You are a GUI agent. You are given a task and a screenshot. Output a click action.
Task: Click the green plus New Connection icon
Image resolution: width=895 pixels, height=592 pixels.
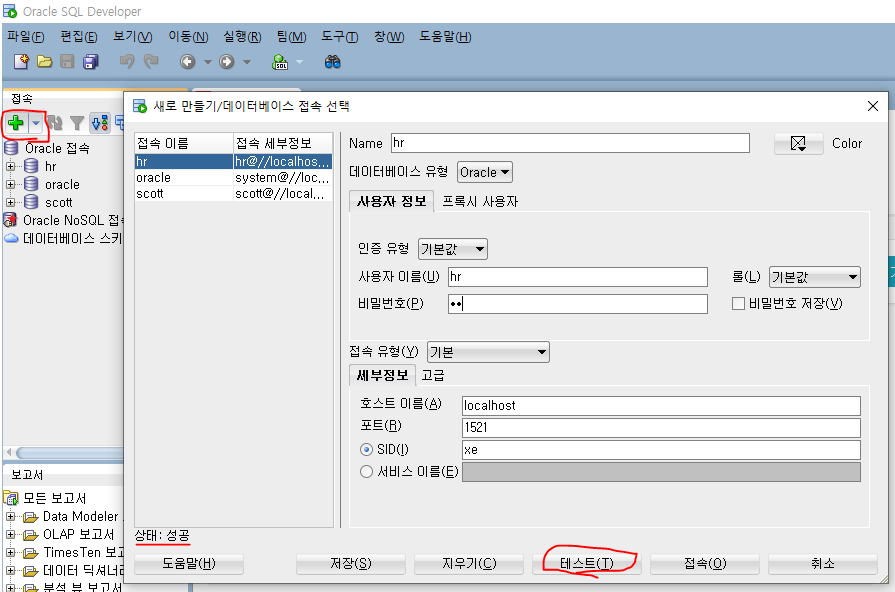pyautogui.click(x=16, y=123)
